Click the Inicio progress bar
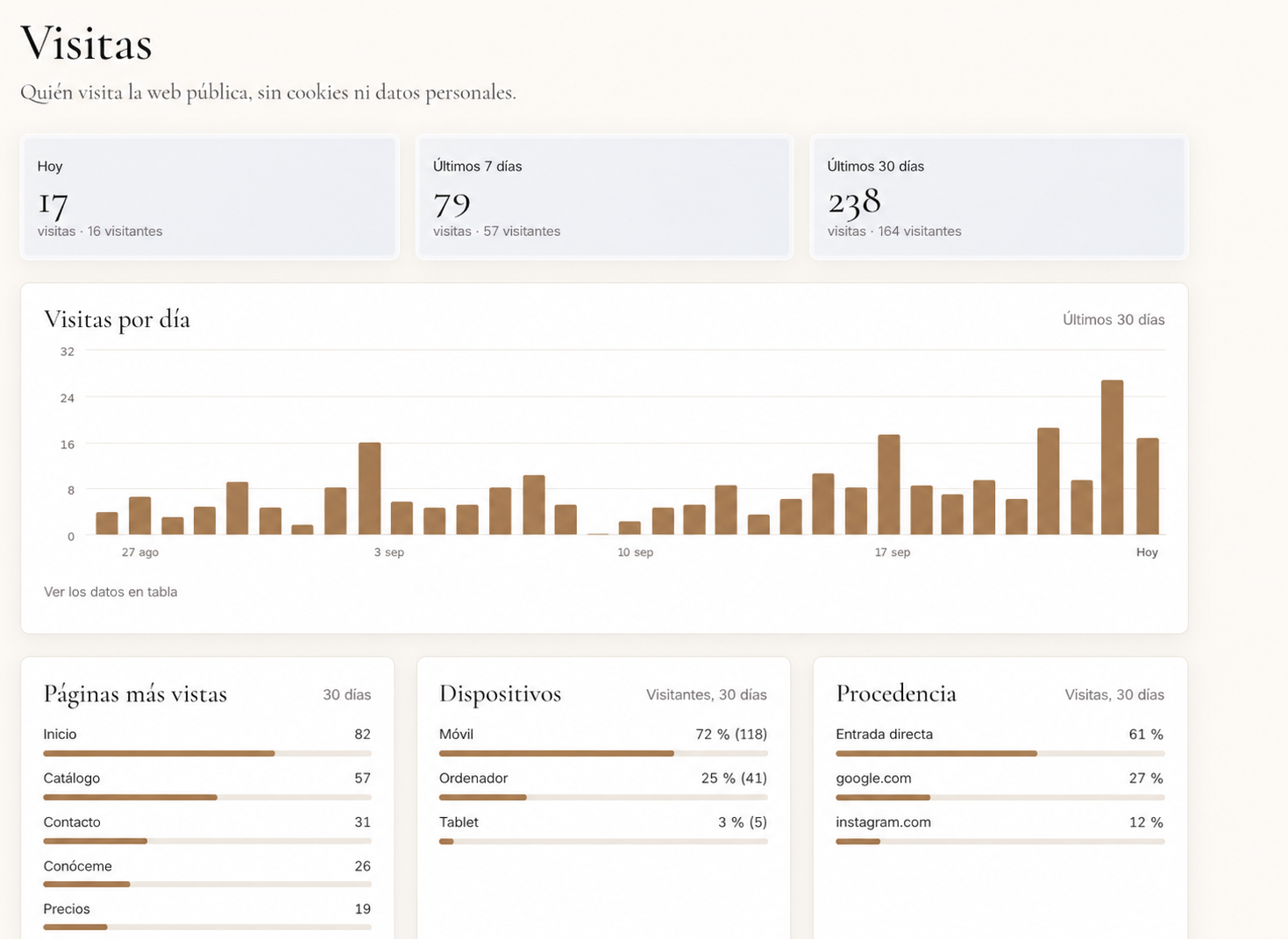This screenshot has width=1288, height=939. click(x=207, y=753)
